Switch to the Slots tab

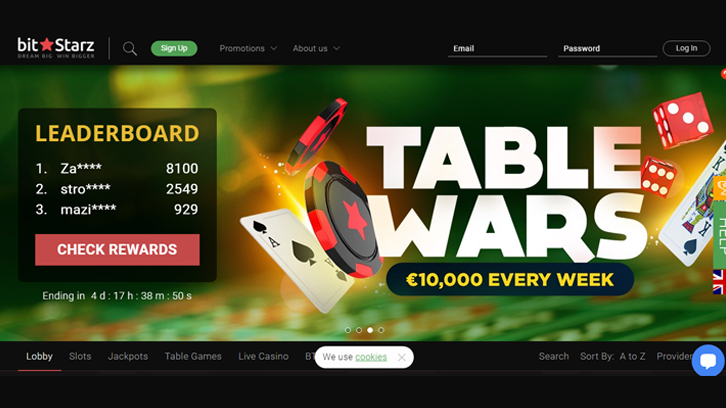(80, 356)
